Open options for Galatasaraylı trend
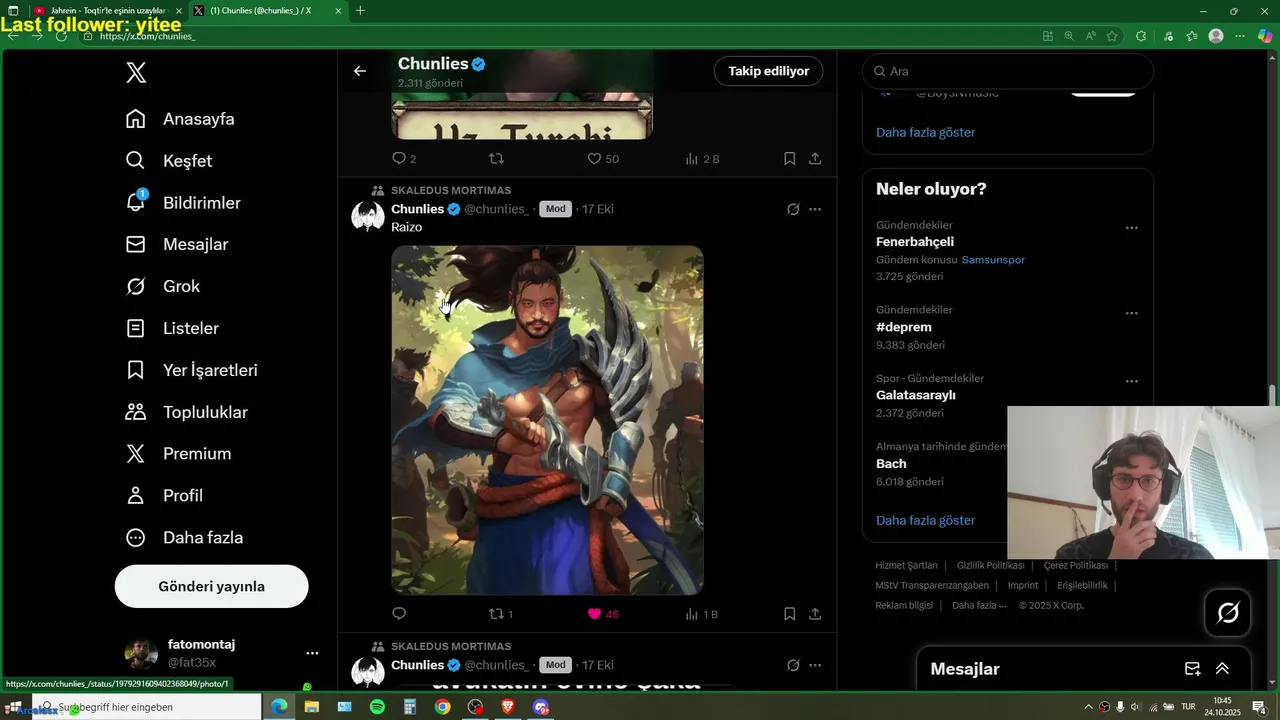The height and width of the screenshot is (720, 1280). [x=1132, y=381]
